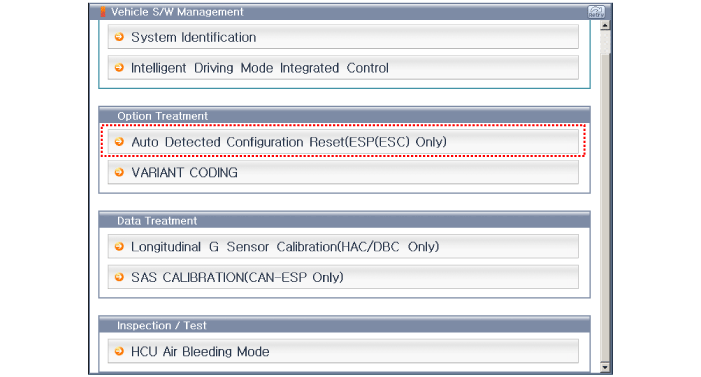This screenshot has width=701, height=377.
Task: Click orange arrow icon beside VARIANT CODING
Action: click(119, 172)
